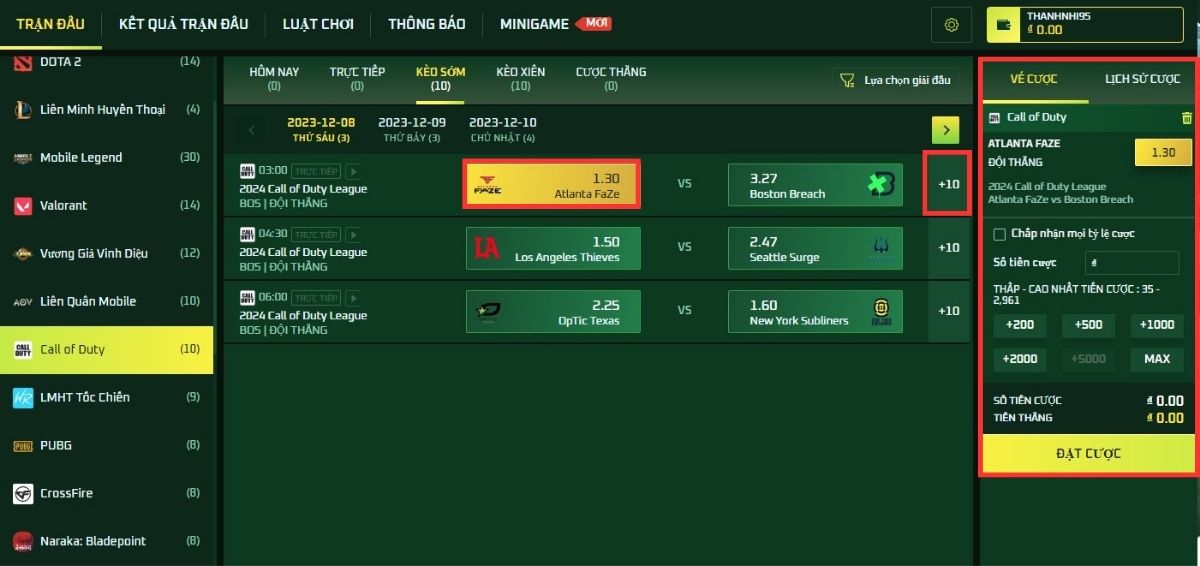
Task: Switch to KÈO SỚM tab
Action: [440, 79]
